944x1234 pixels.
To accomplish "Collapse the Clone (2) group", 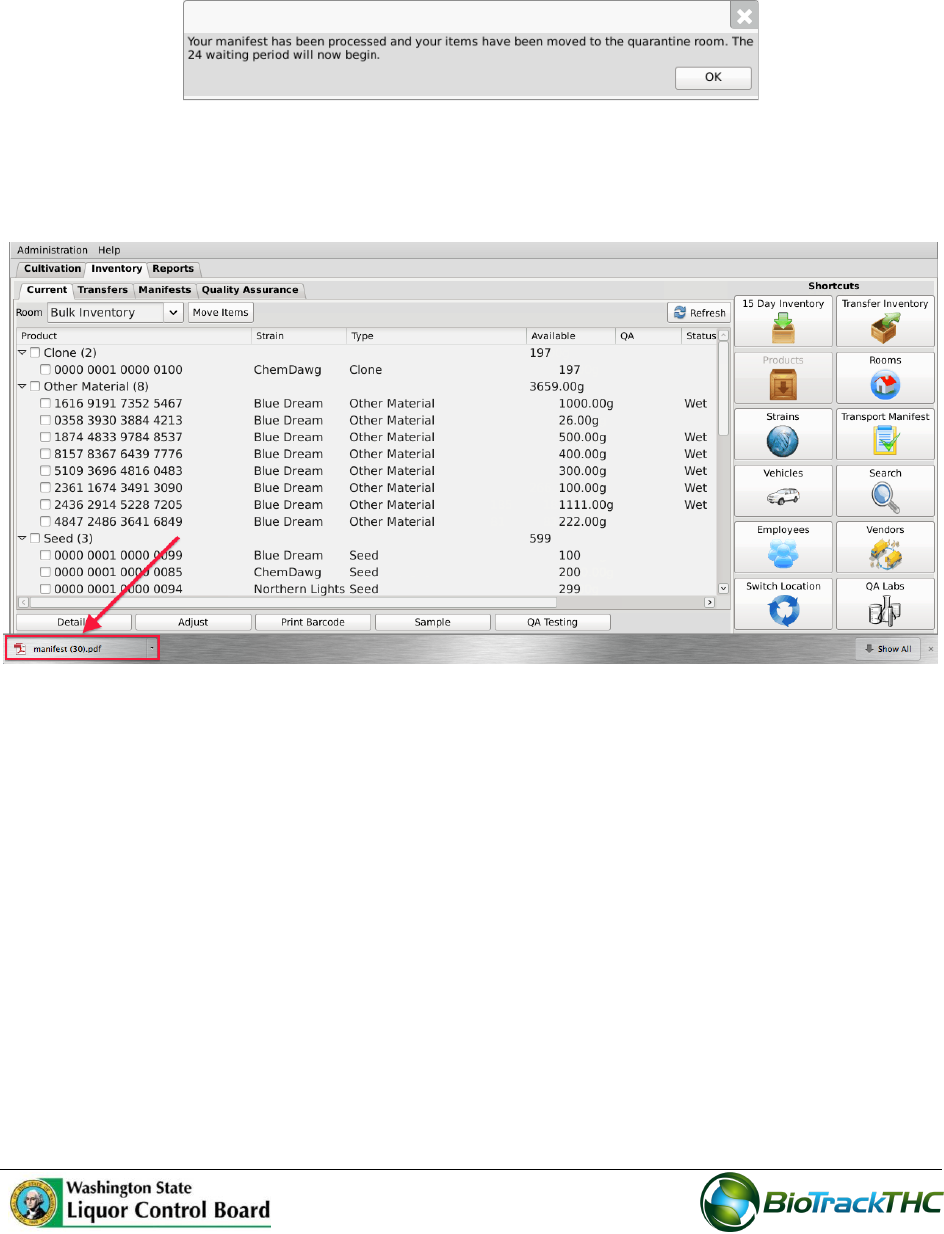I will pyautogui.click(x=22, y=353).
